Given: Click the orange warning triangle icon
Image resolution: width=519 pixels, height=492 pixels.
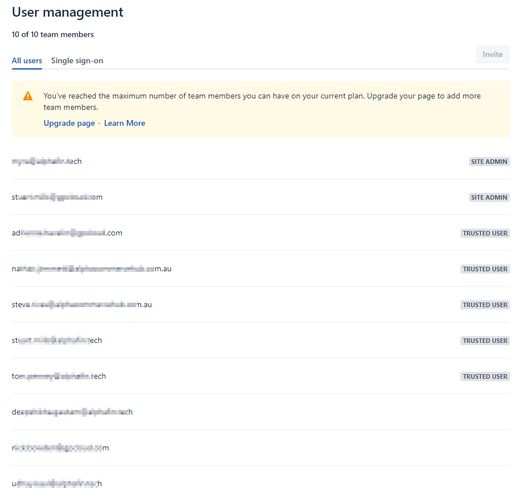Looking at the screenshot, I should tap(28, 96).
